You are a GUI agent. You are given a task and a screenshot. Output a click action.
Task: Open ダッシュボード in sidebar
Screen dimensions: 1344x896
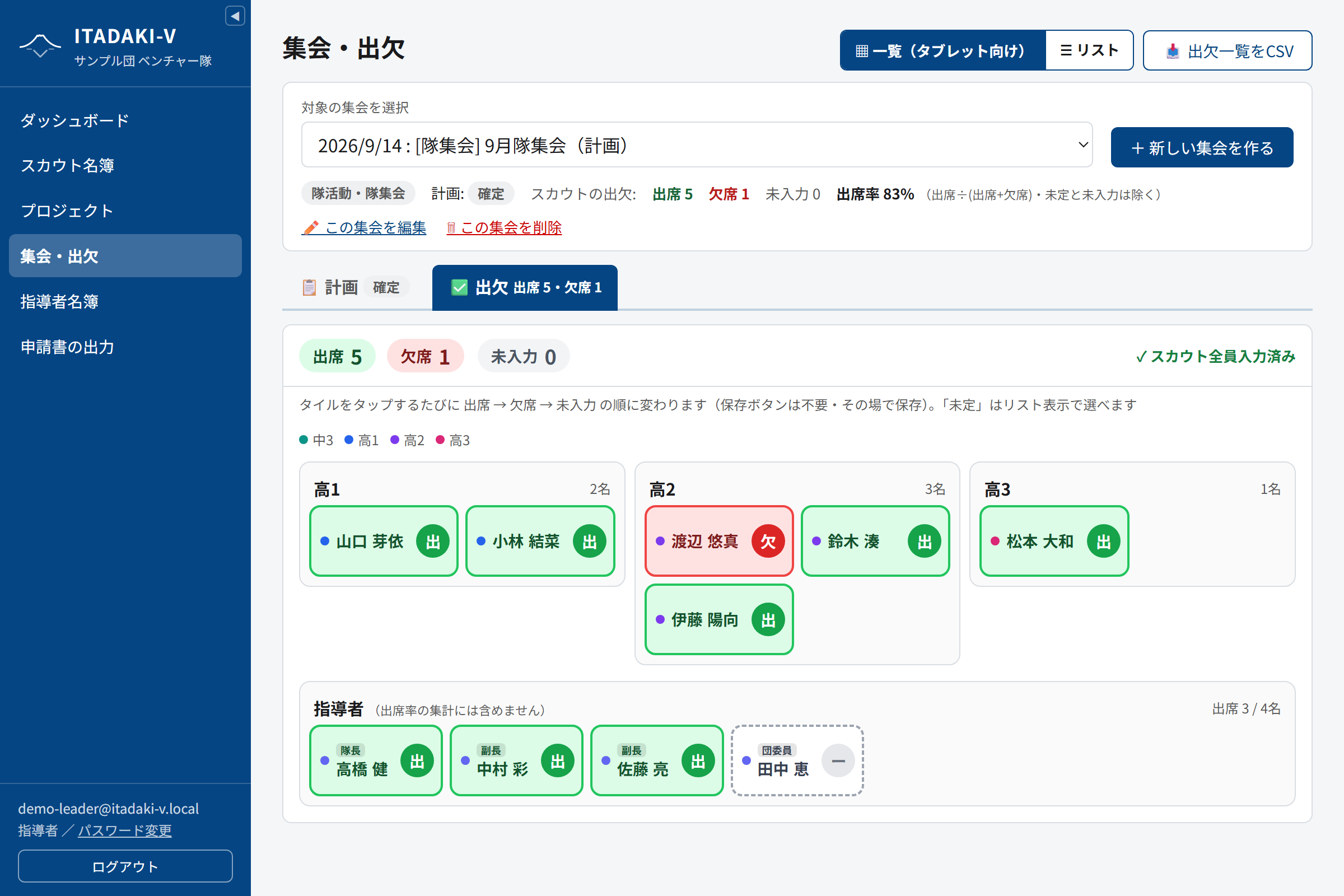(x=125, y=120)
